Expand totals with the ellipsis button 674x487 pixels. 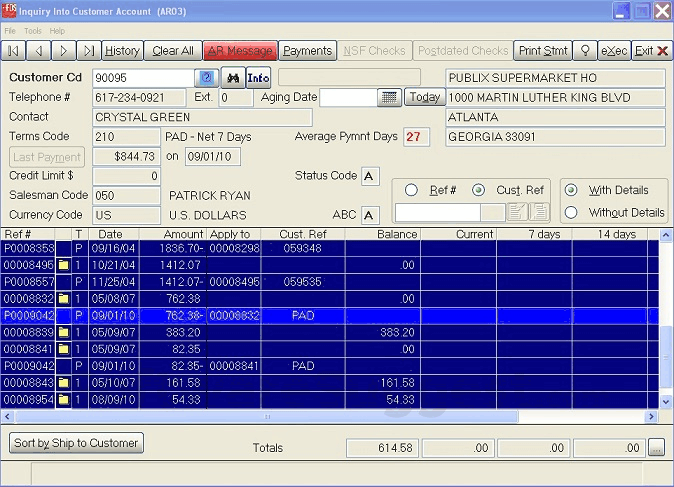(657, 449)
